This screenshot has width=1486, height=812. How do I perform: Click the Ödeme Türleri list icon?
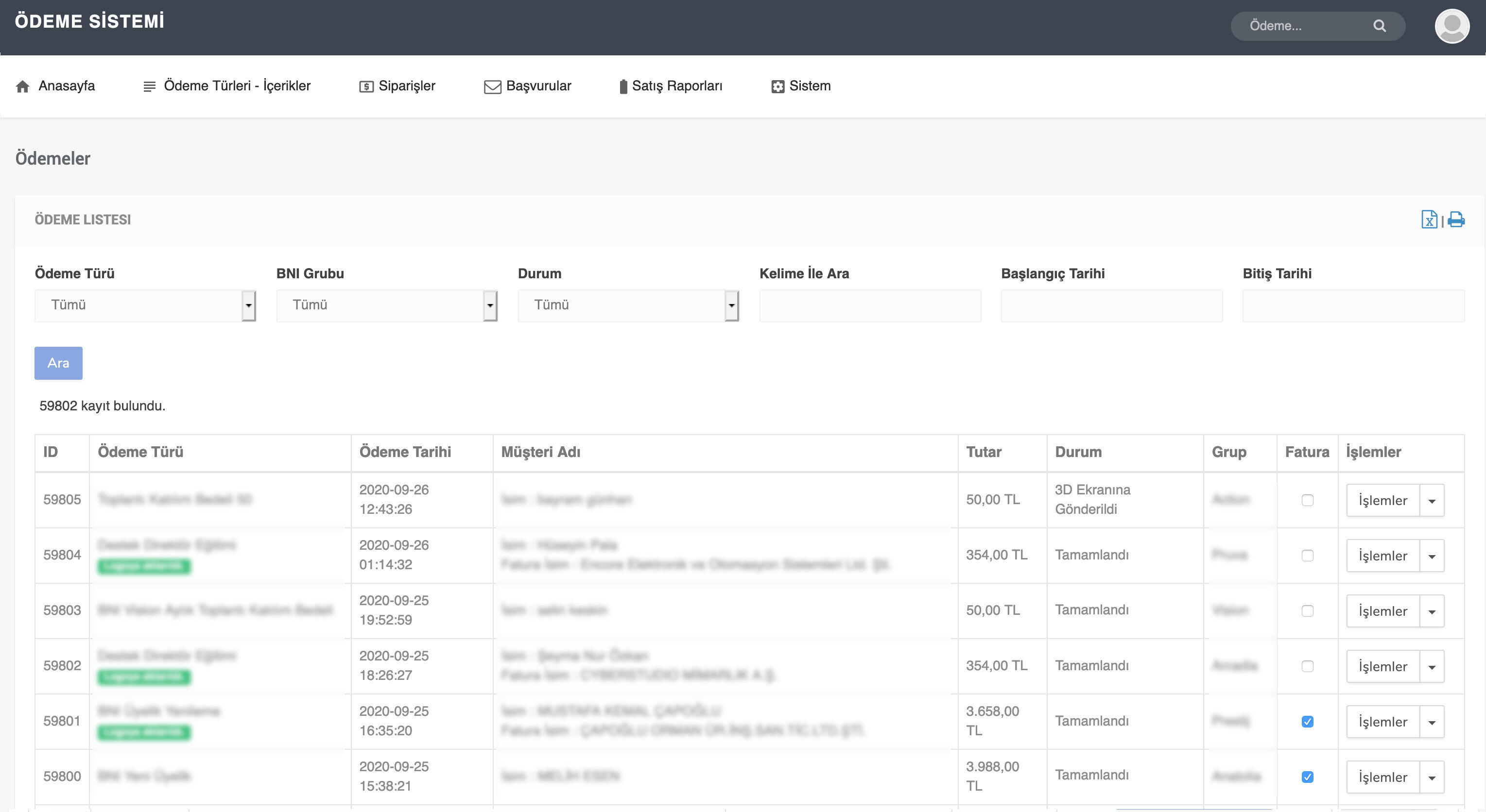point(149,86)
